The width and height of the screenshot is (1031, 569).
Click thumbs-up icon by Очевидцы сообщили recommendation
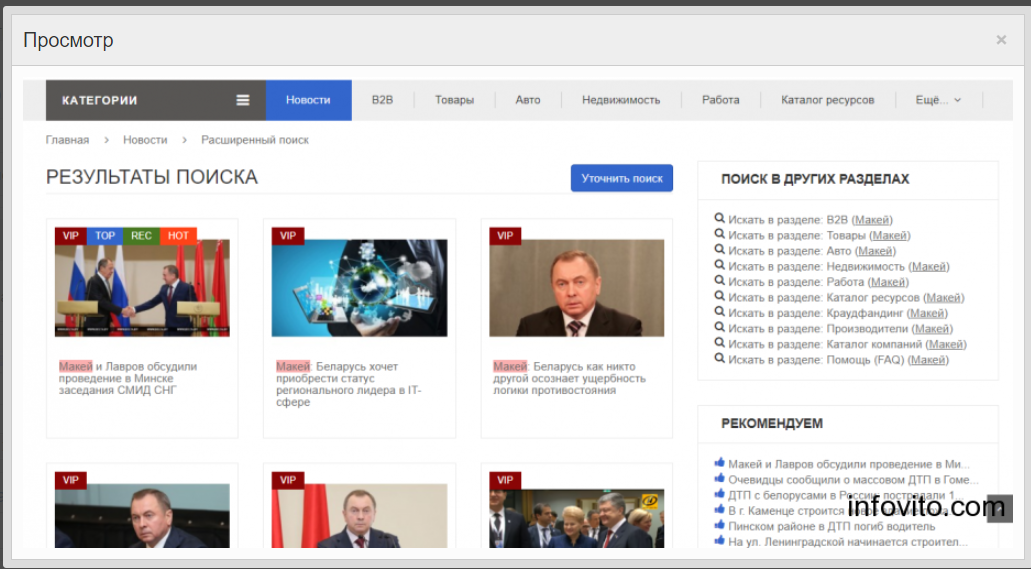pos(719,478)
